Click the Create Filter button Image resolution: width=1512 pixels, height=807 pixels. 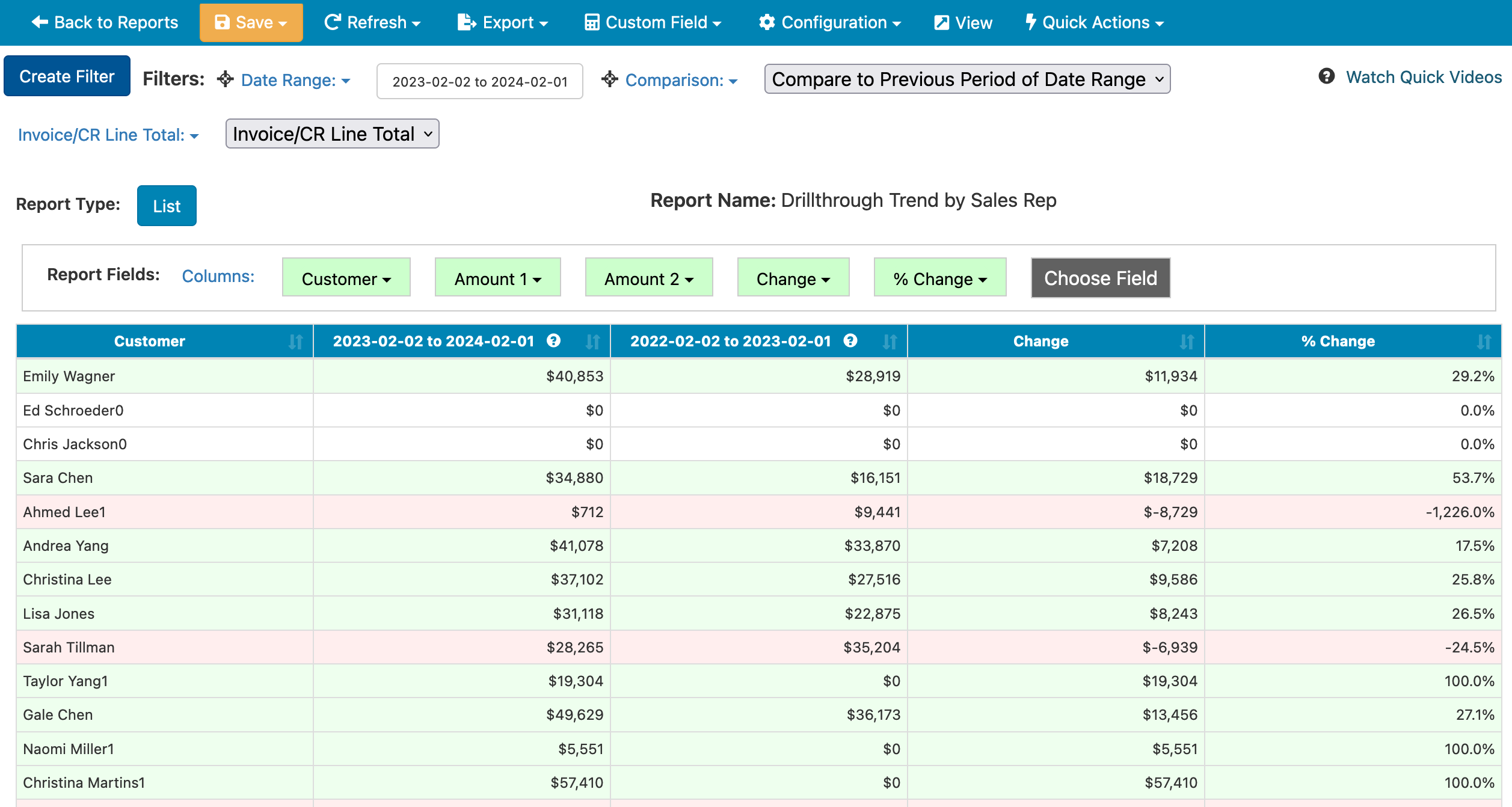67,76
